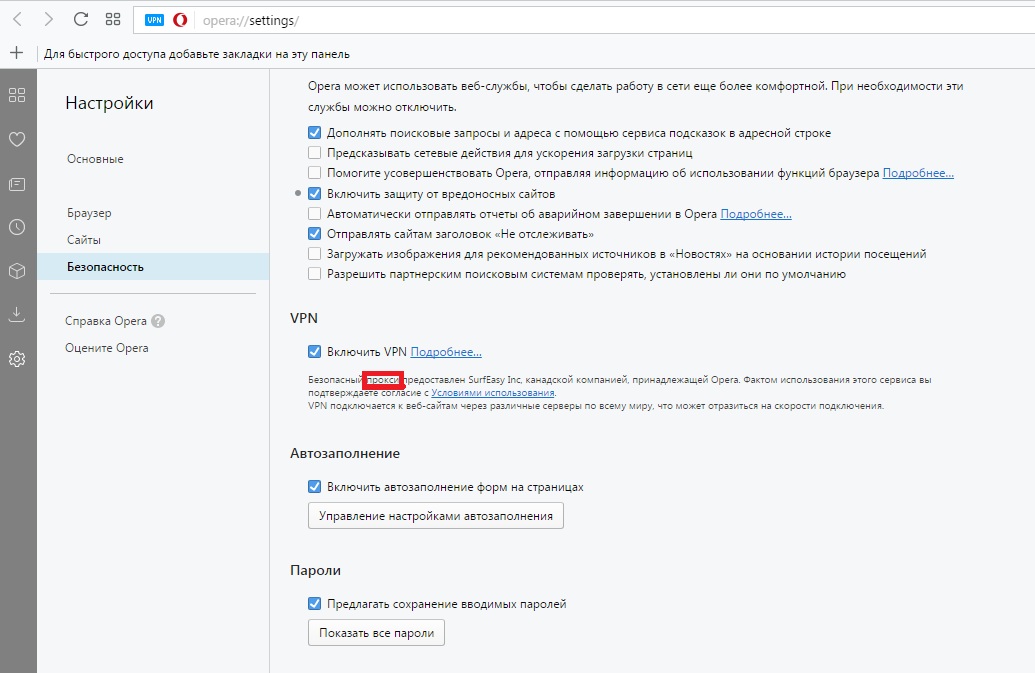Click Управление настройками автозаполнения button
1035x673 pixels.
point(436,516)
